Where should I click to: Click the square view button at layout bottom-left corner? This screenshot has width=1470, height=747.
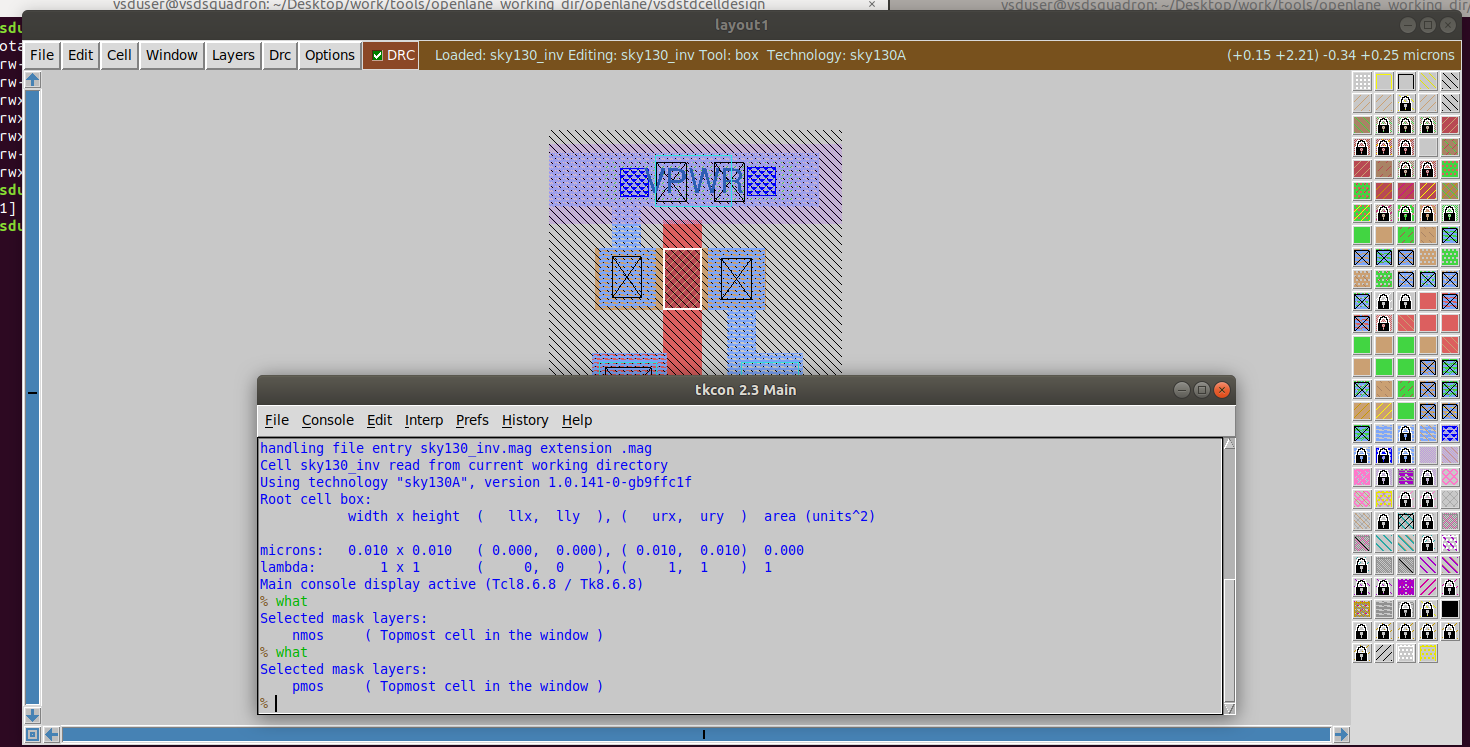coord(32,735)
